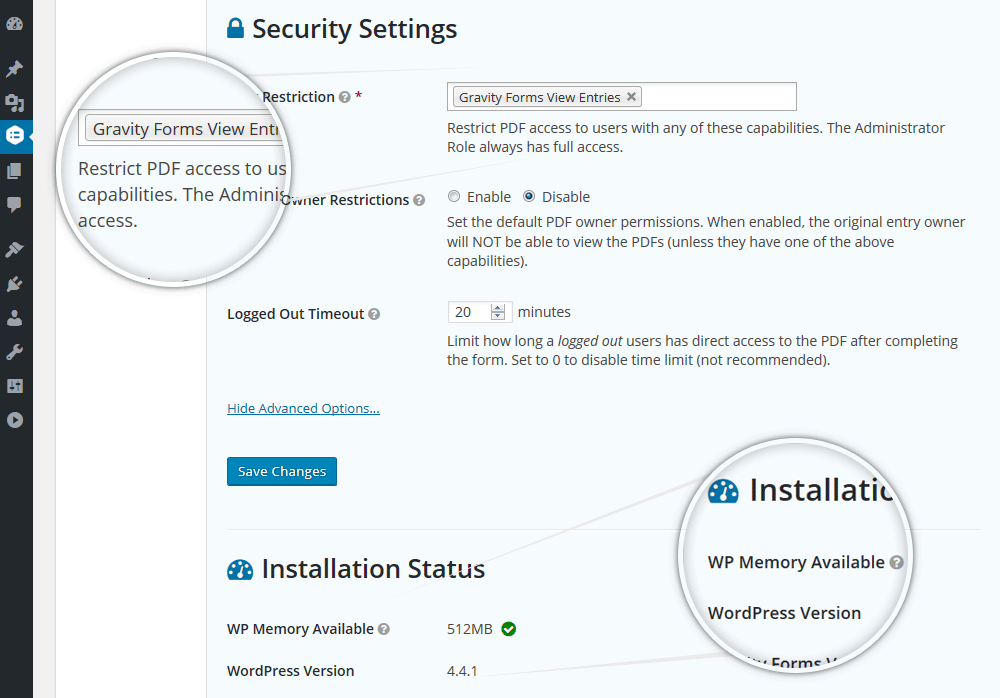Open the Media library icon in sidebar
The width and height of the screenshot is (1000, 698).
tap(15, 103)
